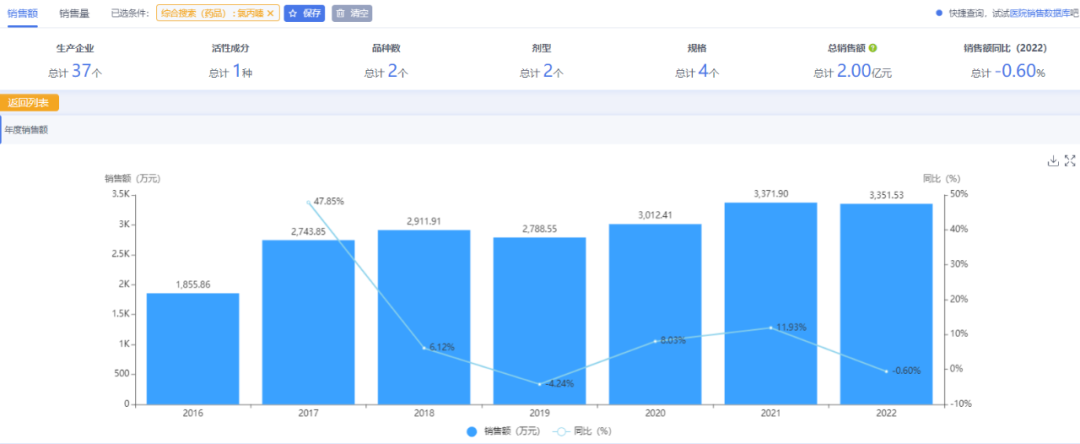This screenshot has width=1080, height=444.
Task: Click the 返回列表 button
Action: (29, 102)
